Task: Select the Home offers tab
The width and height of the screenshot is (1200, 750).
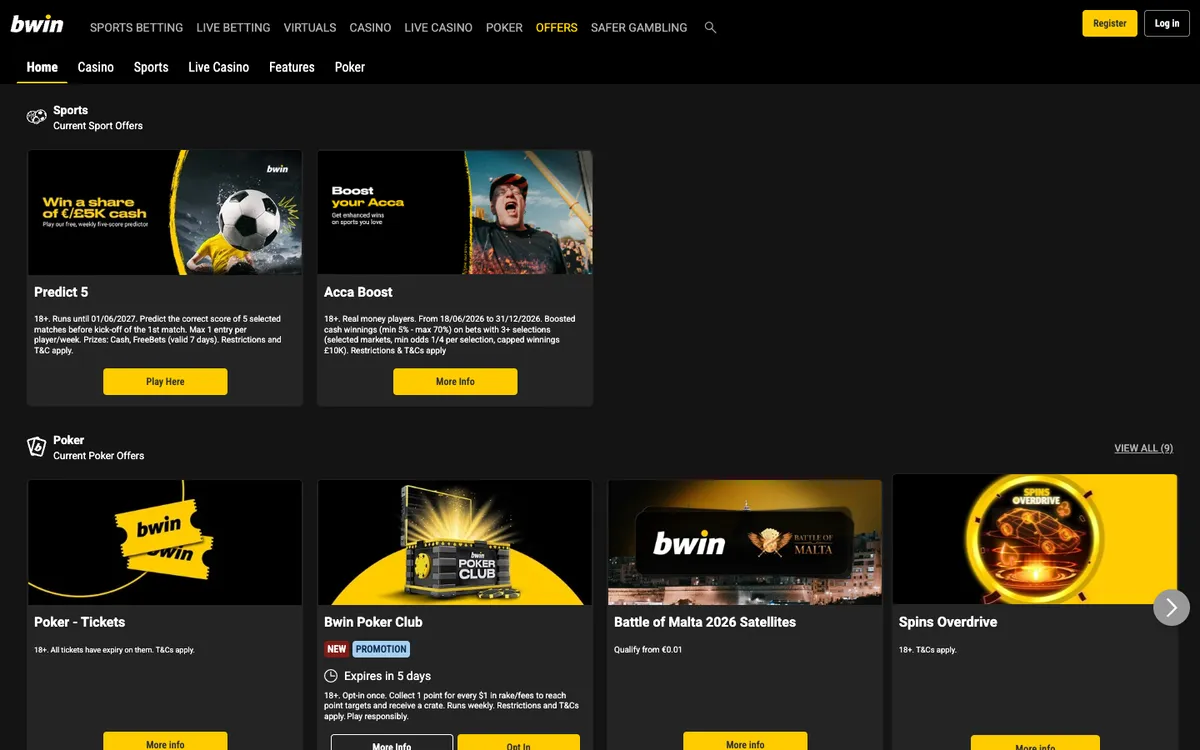Action: [42, 67]
